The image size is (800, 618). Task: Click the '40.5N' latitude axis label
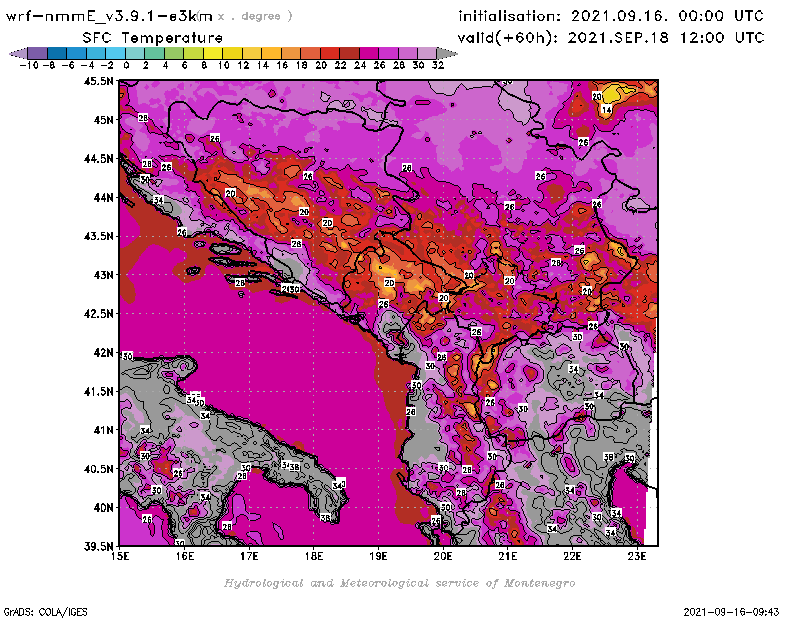pos(98,469)
